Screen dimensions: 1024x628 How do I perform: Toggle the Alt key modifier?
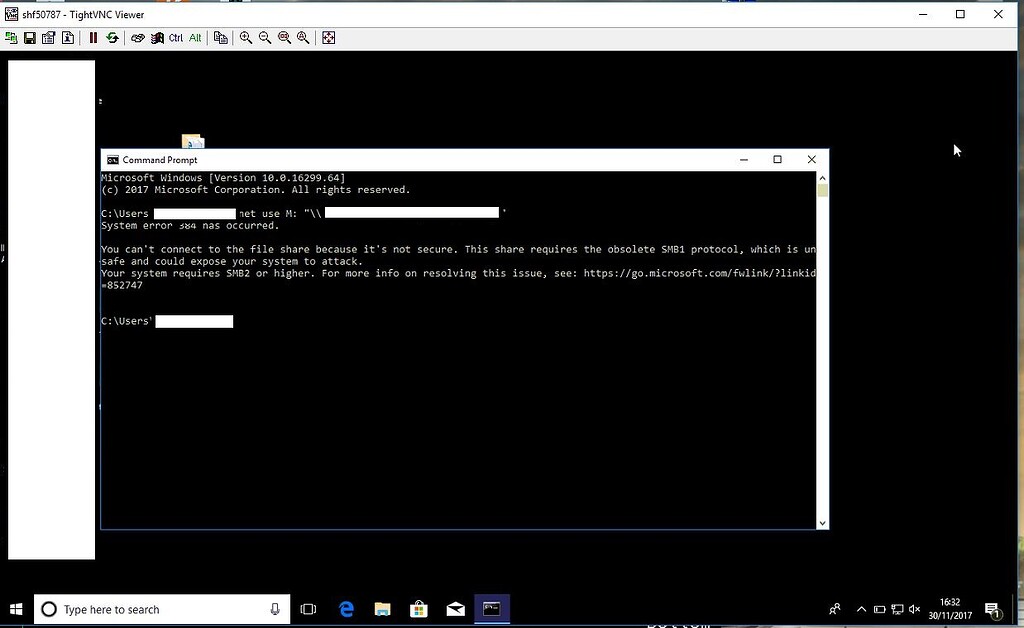coord(195,37)
